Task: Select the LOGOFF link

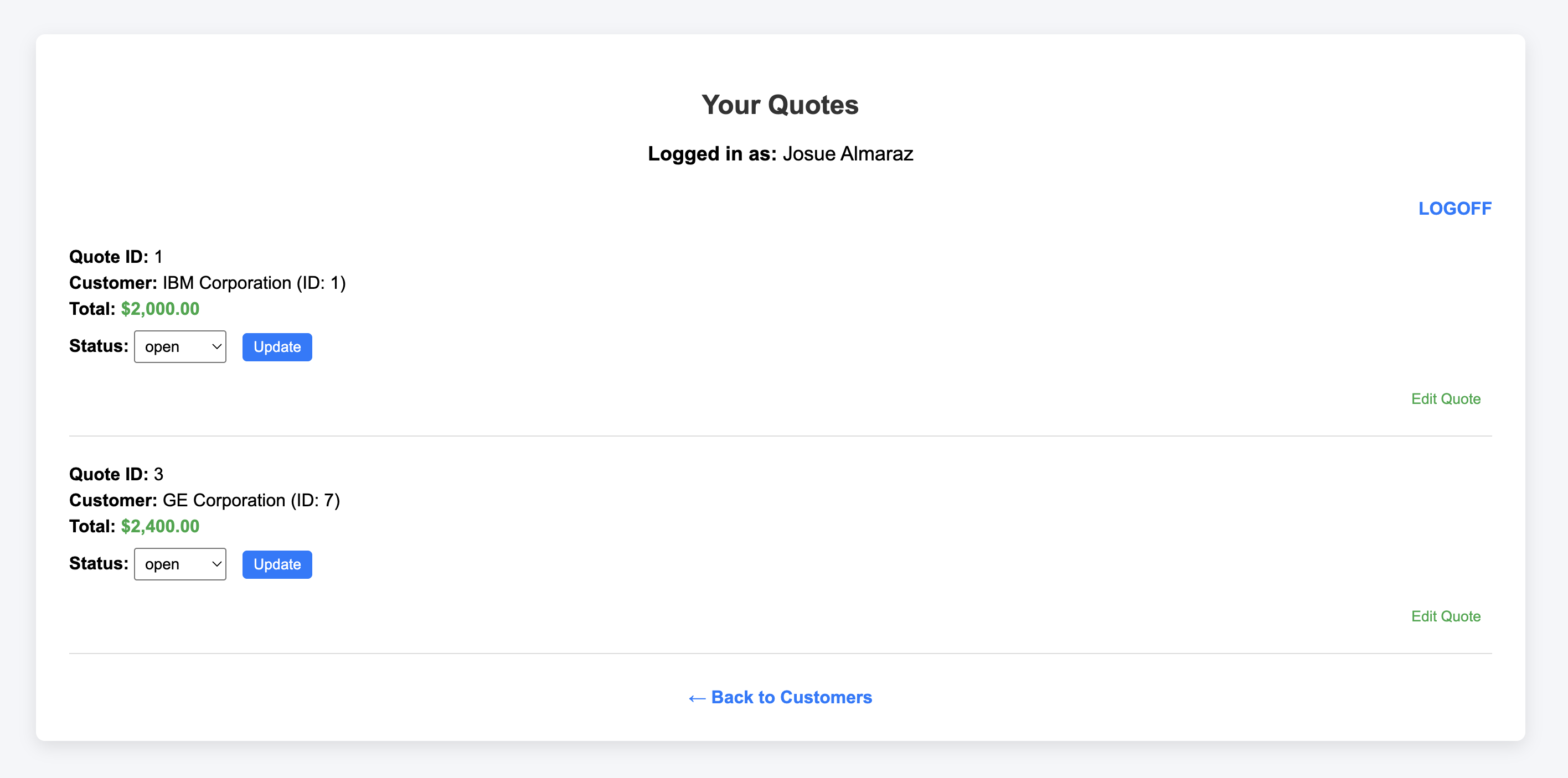Action: (x=1455, y=208)
